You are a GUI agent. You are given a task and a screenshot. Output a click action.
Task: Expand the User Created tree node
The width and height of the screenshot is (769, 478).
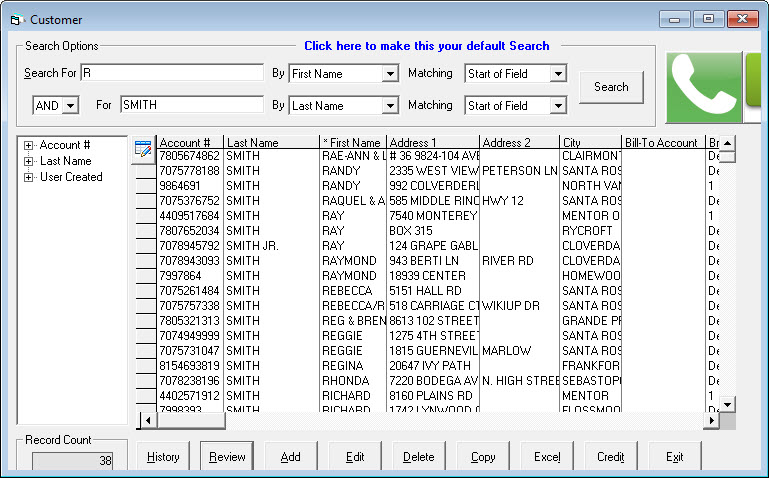28,177
